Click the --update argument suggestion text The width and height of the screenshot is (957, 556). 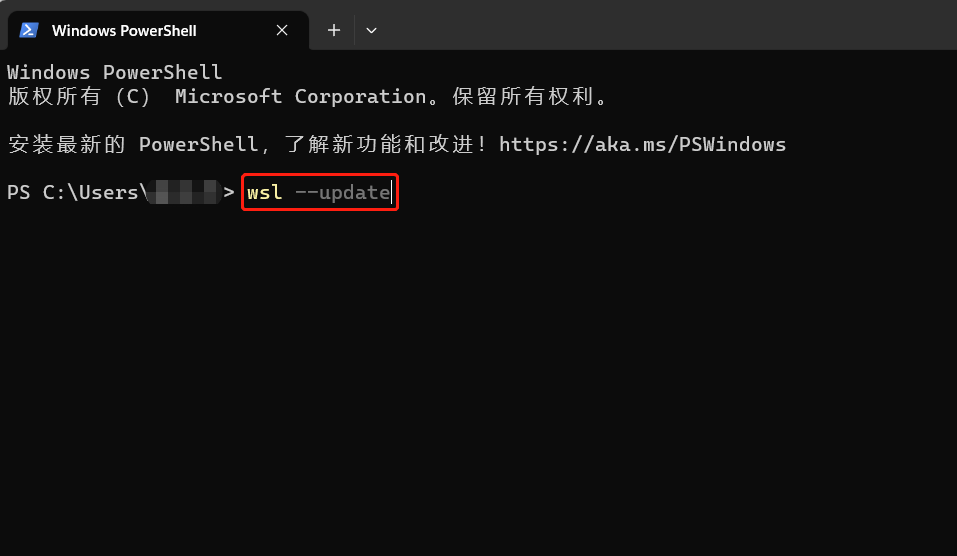click(342, 193)
